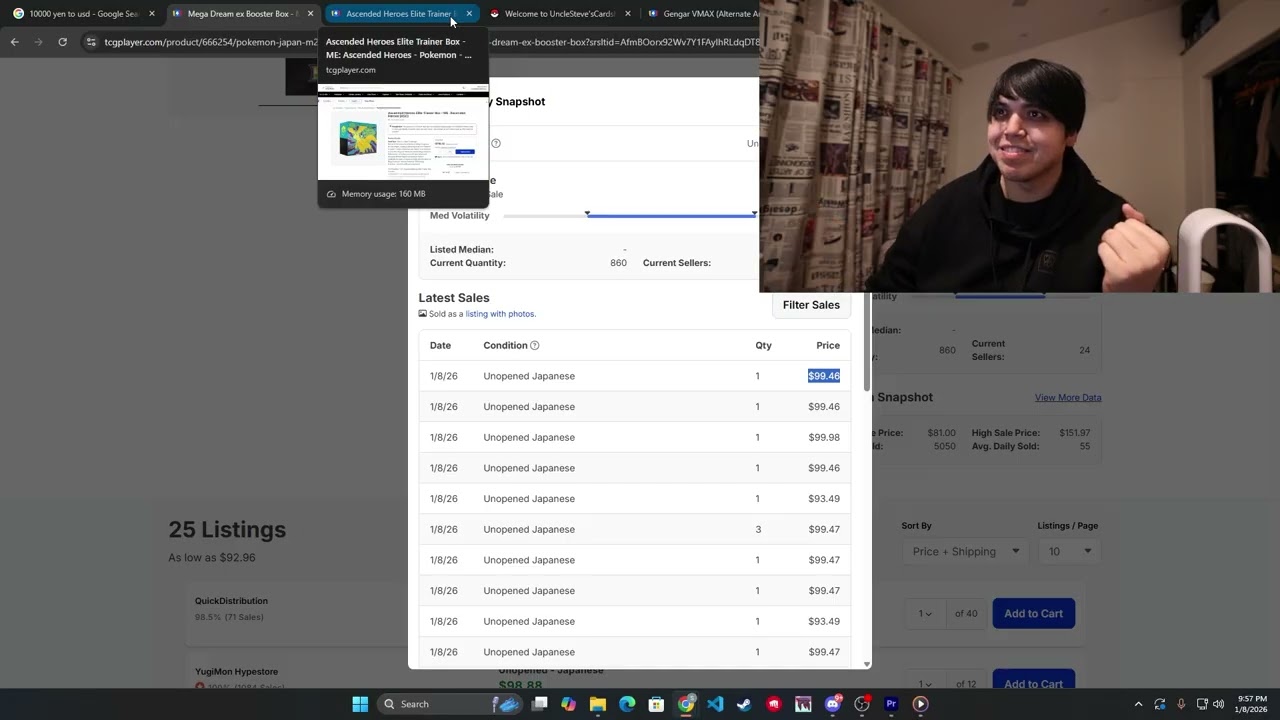Image resolution: width=1280 pixels, height=720 pixels.
Task: Open the listing with photos link
Action: (500, 314)
